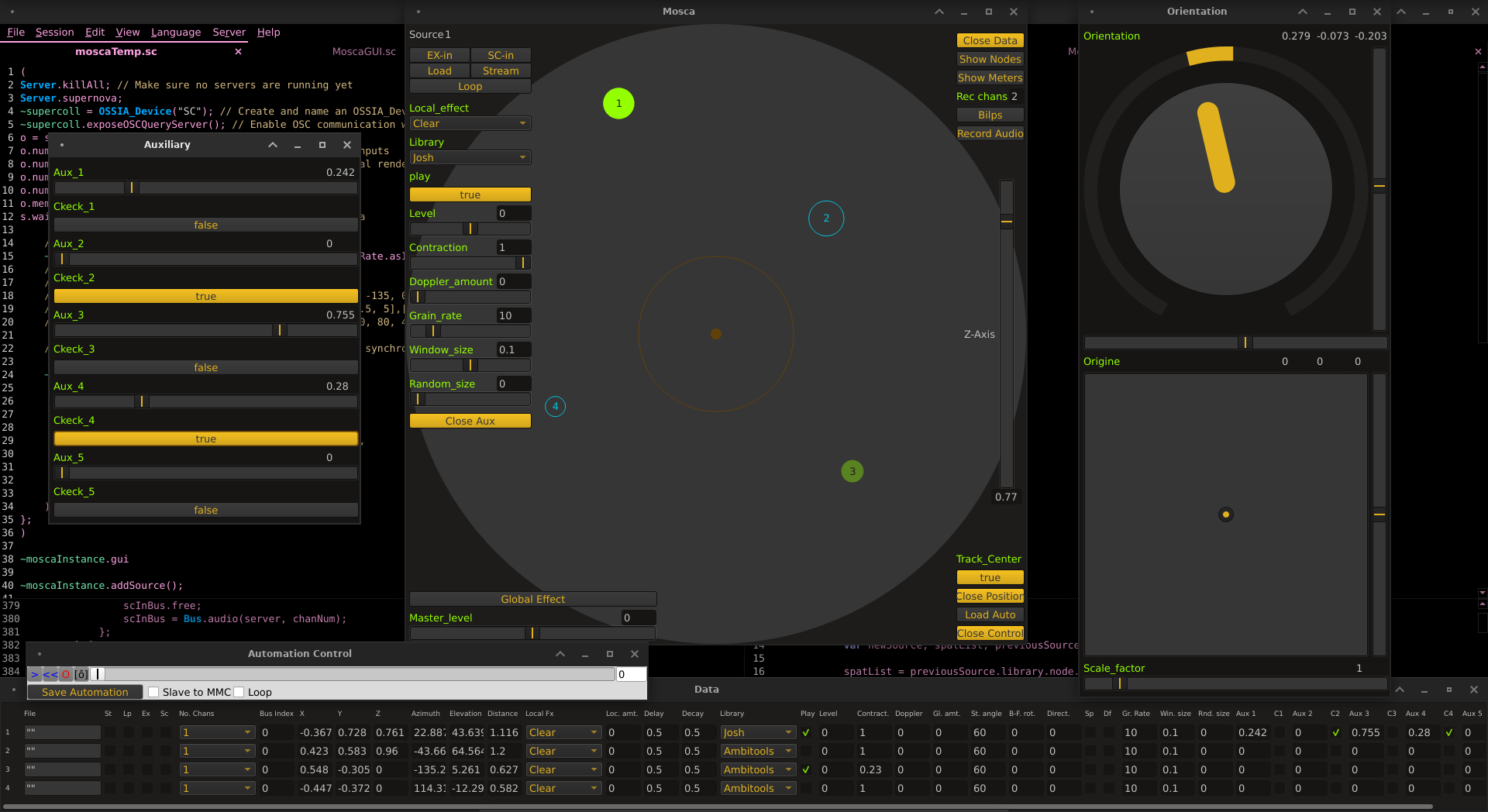Viewport: 1488px width, 812px height.
Task: Select source 2 circle in Mosca view
Action: (x=826, y=218)
